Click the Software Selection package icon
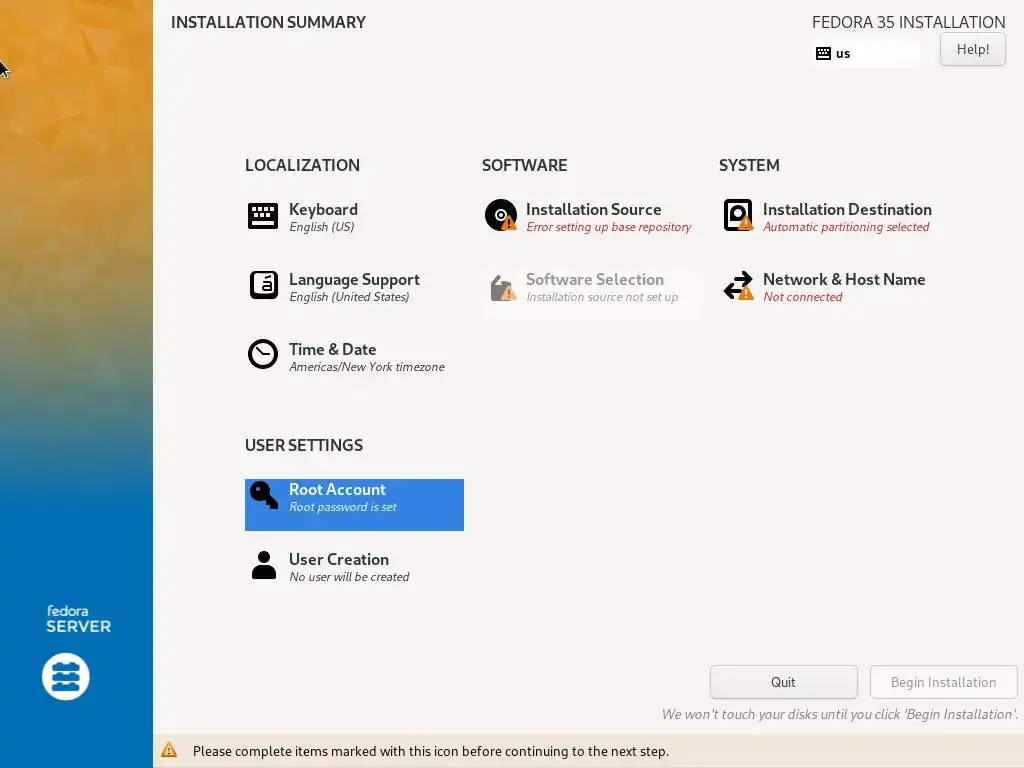Screen dimensions: 1024x768 (503, 288)
